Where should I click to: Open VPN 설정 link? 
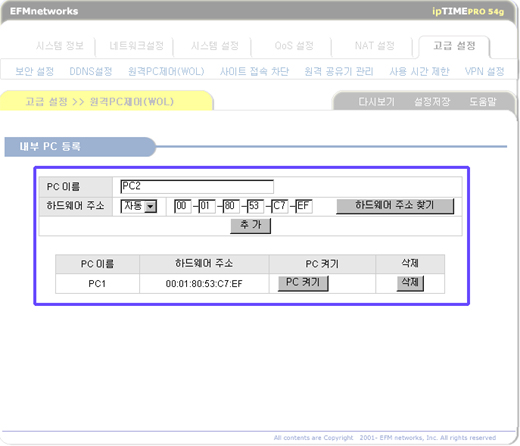484,71
